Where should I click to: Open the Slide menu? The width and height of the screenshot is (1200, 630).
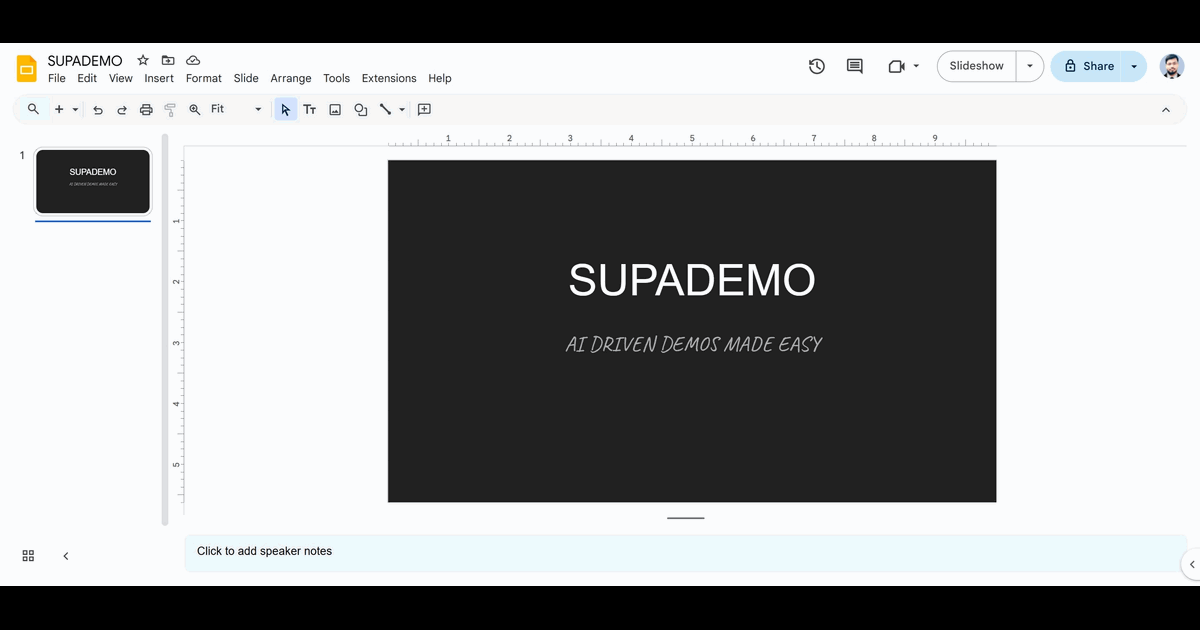(x=246, y=78)
